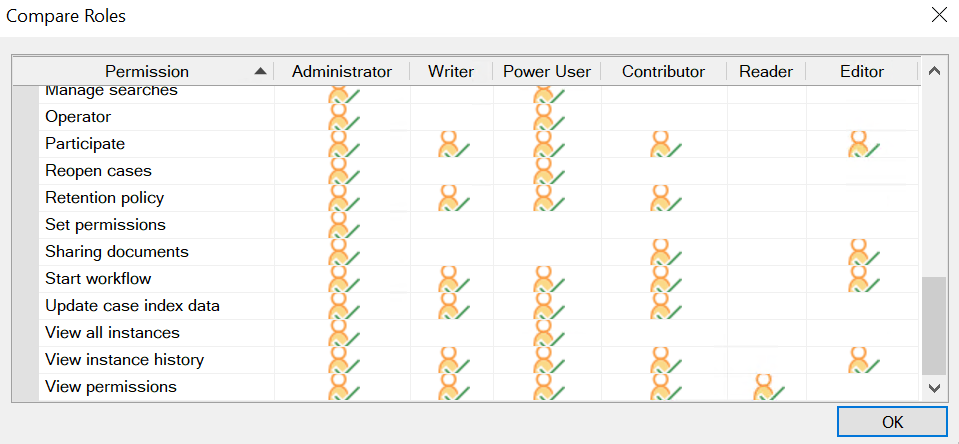Click the Administrator column header
The width and height of the screenshot is (959, 444).
tap(342, 72)
